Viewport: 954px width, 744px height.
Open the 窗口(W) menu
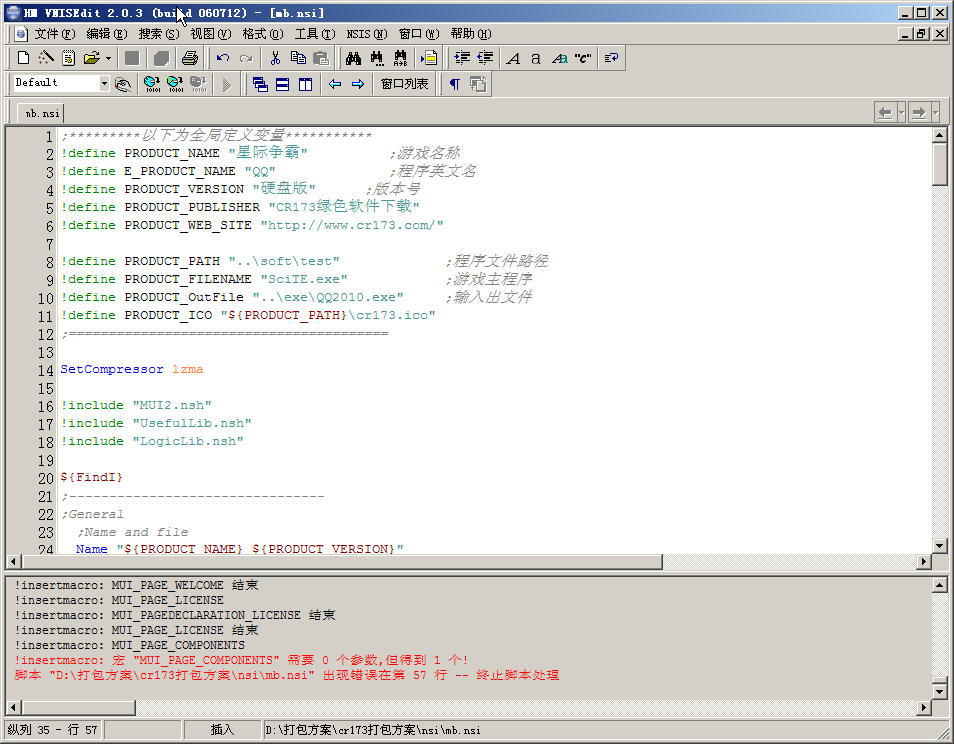click(419, 34)
